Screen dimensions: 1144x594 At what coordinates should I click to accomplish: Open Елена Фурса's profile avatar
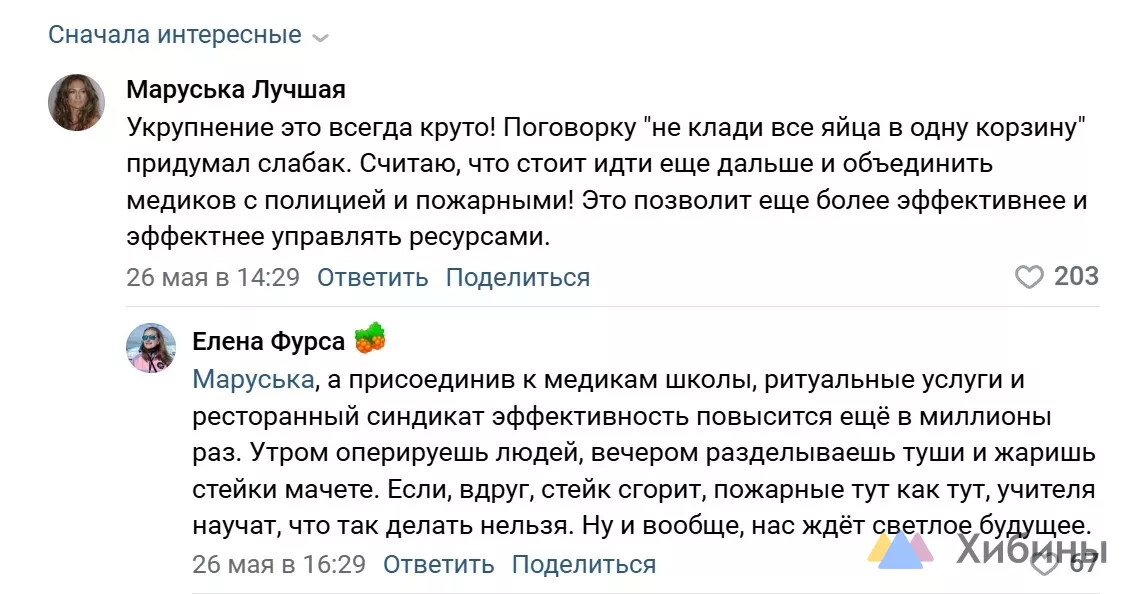(x=151, y=348)
